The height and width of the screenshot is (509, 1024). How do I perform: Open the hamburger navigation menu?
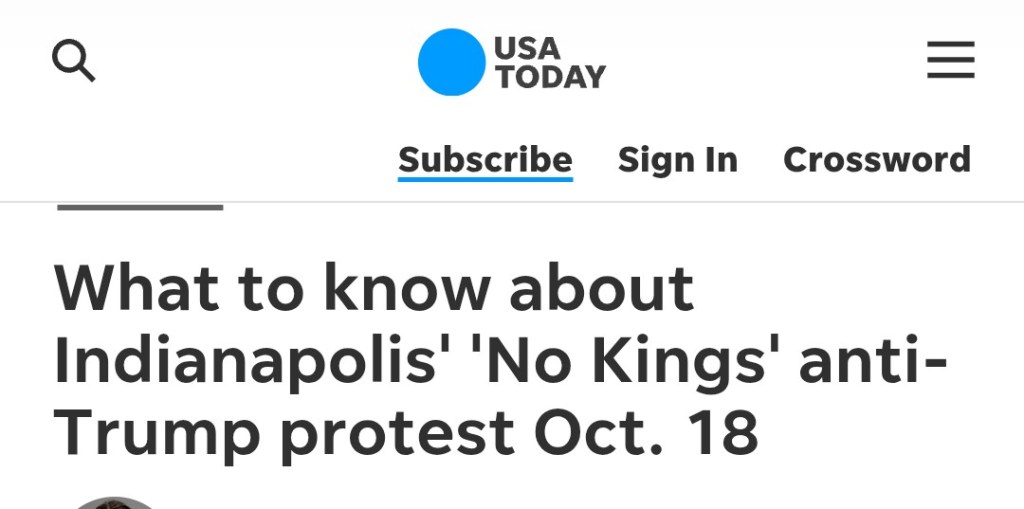pos(950,61)
